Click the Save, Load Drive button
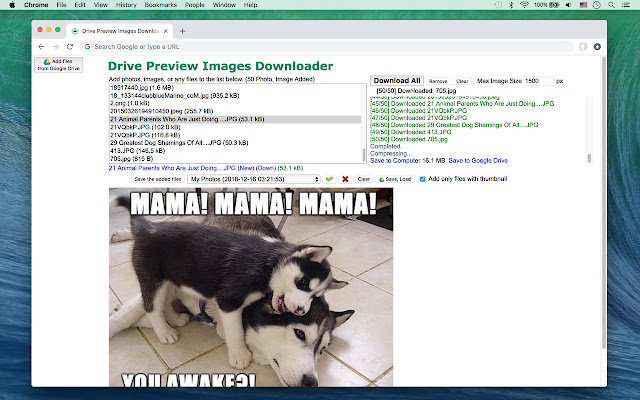 click(x=395, y=179)
